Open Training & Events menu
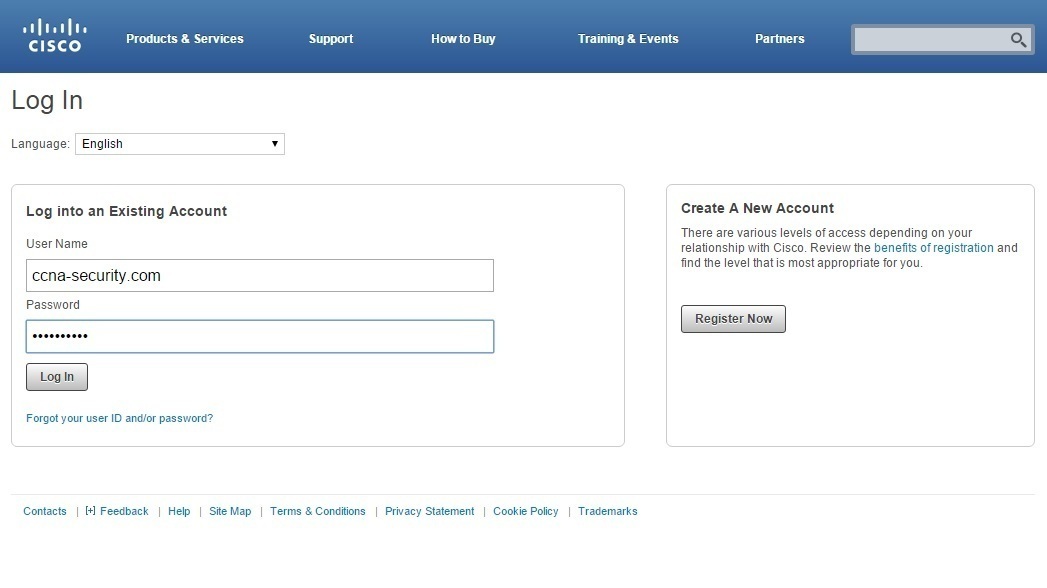The image size is (1047, 588). (628, 39)
